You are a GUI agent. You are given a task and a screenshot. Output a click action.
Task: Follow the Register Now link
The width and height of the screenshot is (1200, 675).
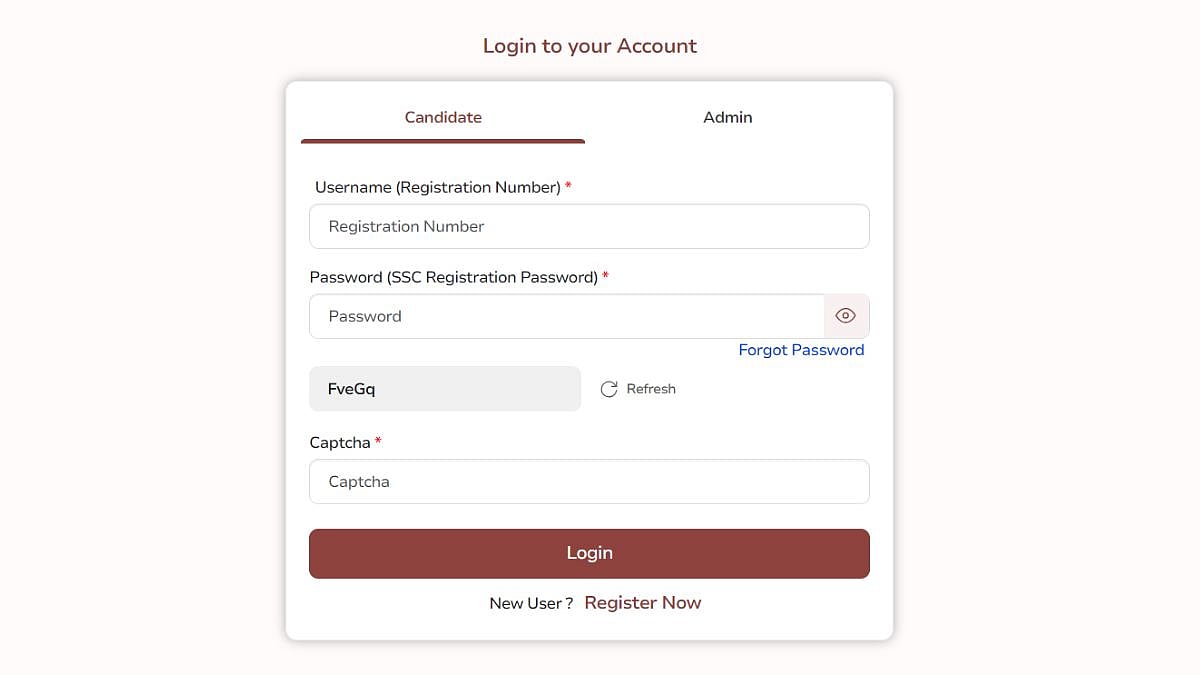click(x=643, y=603)
